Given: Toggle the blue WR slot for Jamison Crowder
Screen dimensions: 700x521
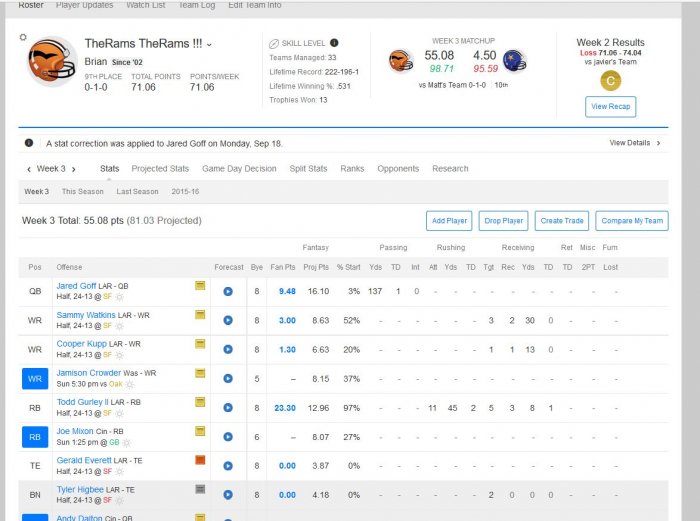Looking at the screenshot, I should 35,379.
